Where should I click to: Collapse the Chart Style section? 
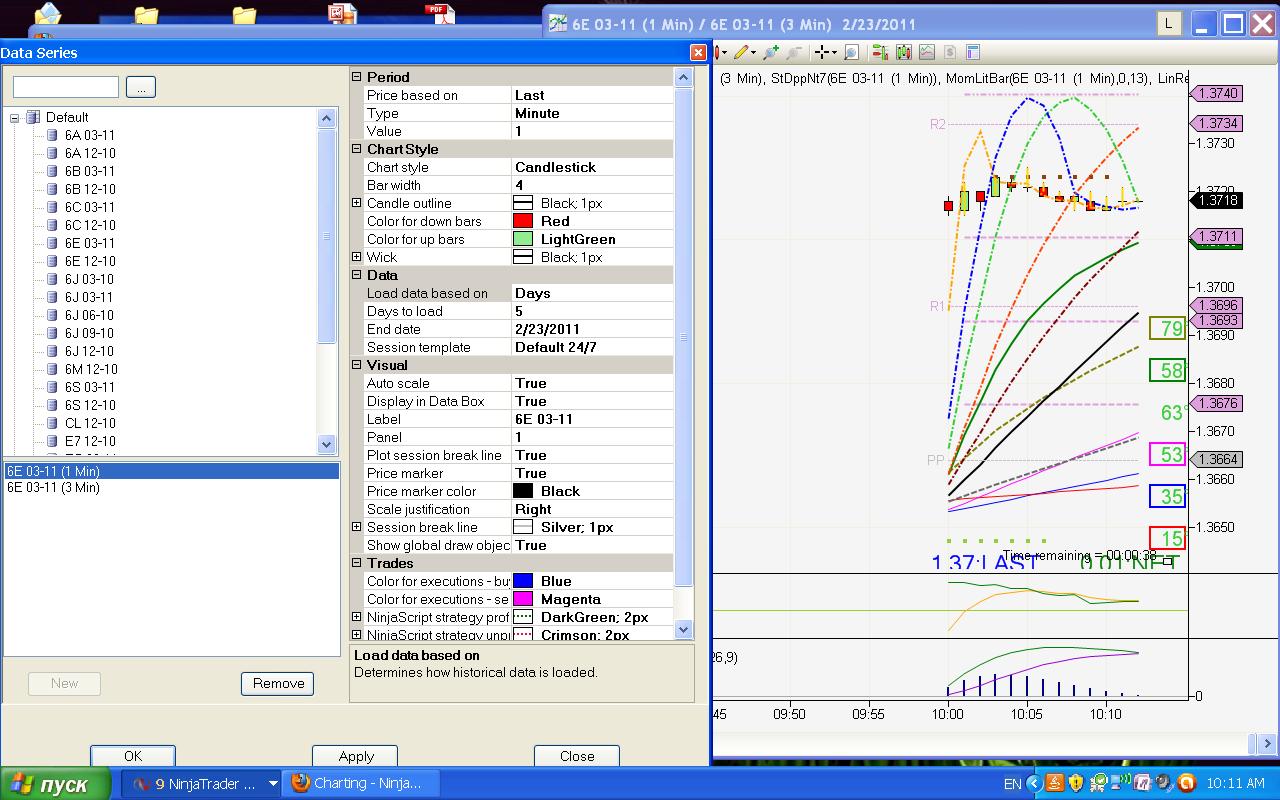tap(357, 149)
